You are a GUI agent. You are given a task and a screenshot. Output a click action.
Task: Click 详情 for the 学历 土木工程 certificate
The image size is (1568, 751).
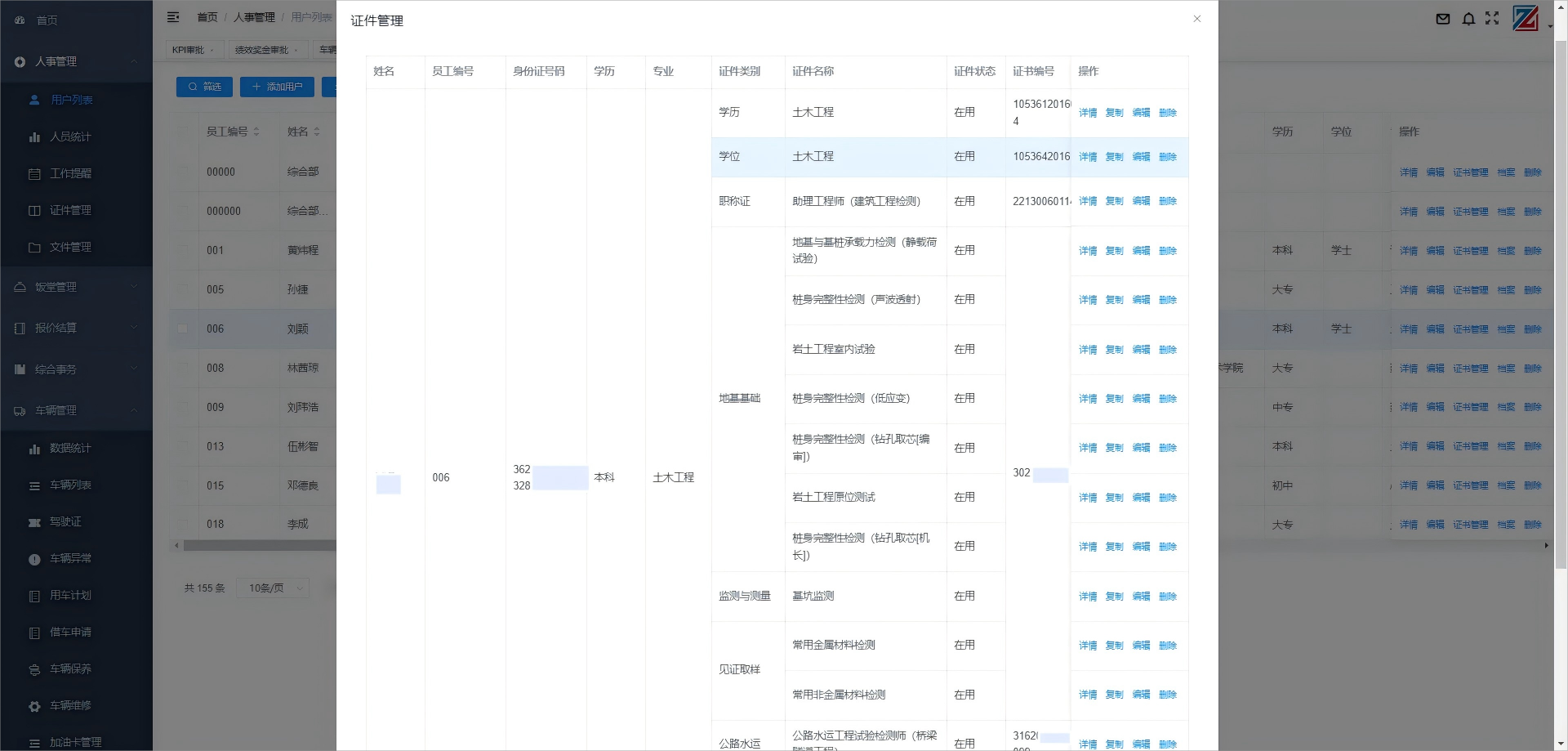[x=1088, y=113]
